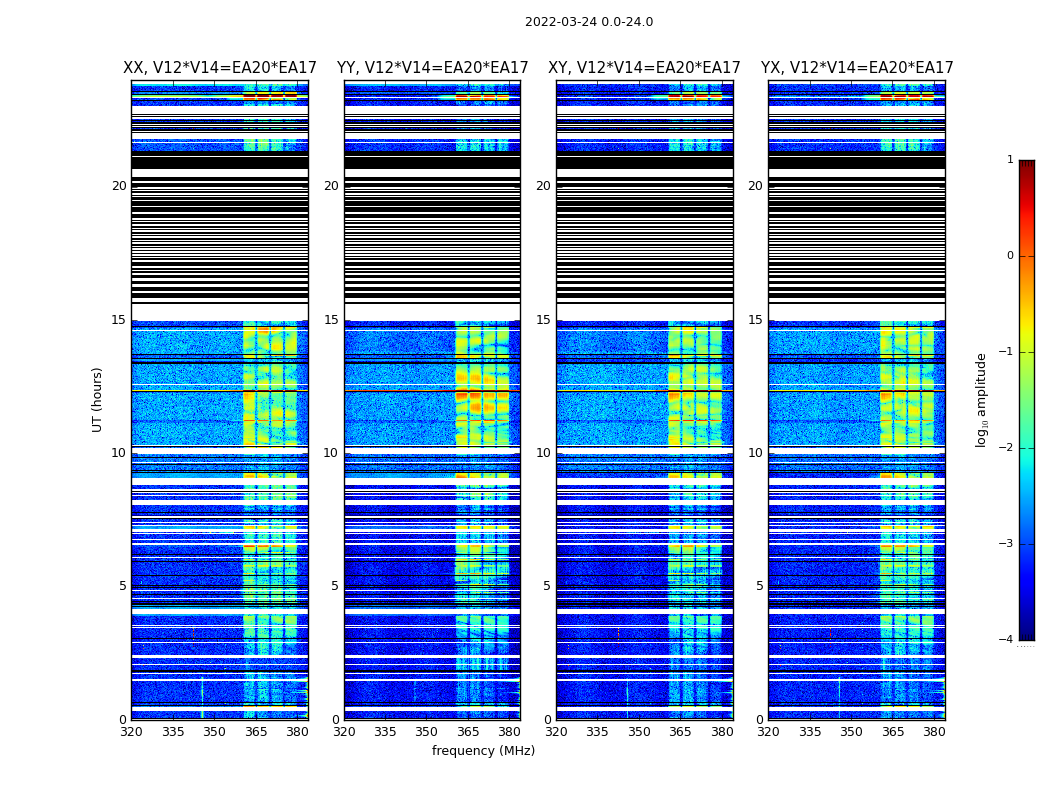Click the log10 amplitude colorbar label
This screenshot has height=800, width=1050.
pos(981,400)
